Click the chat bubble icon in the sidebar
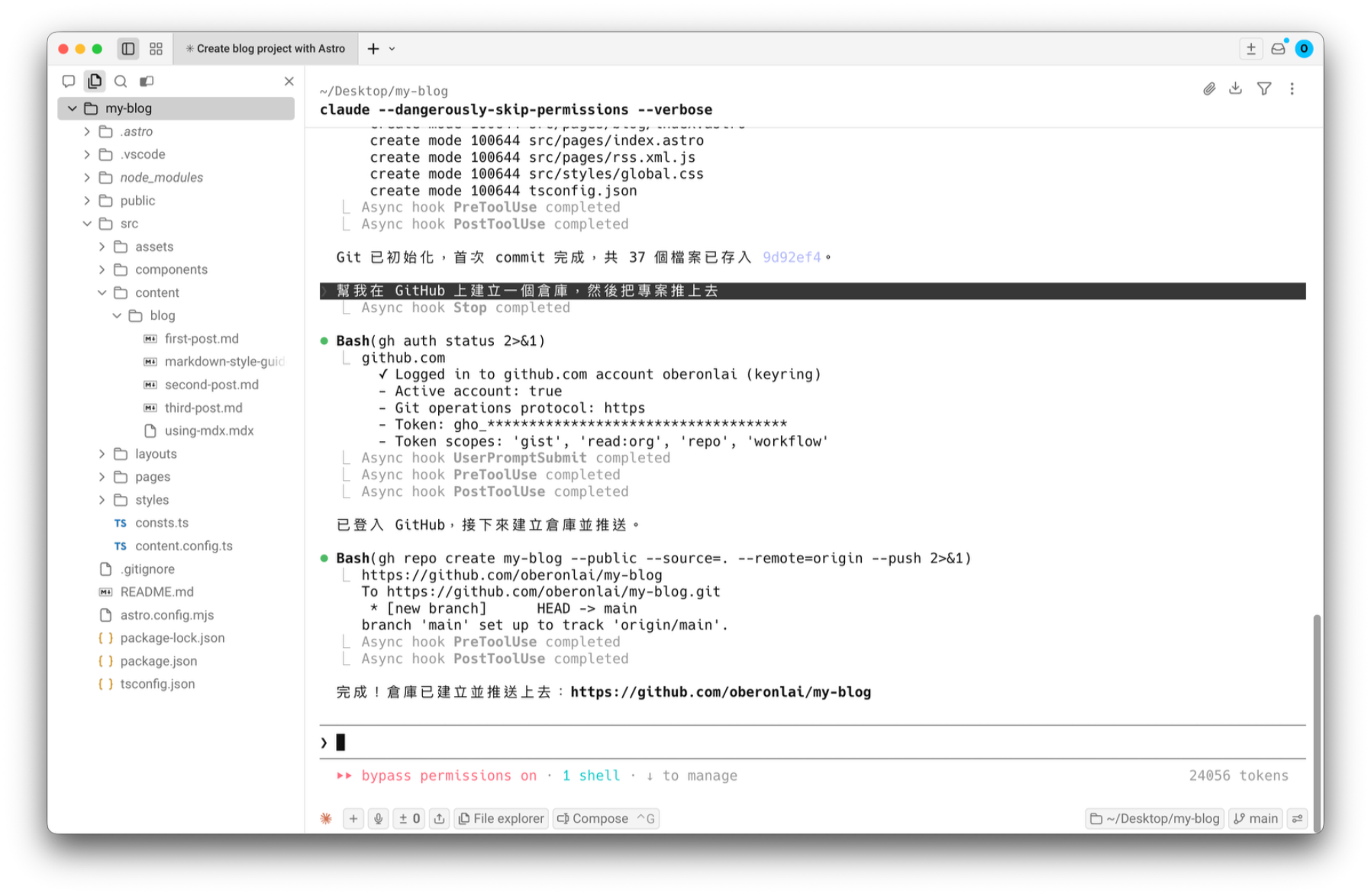Screen dimensions: 1371x896 (x=69, y=81)
